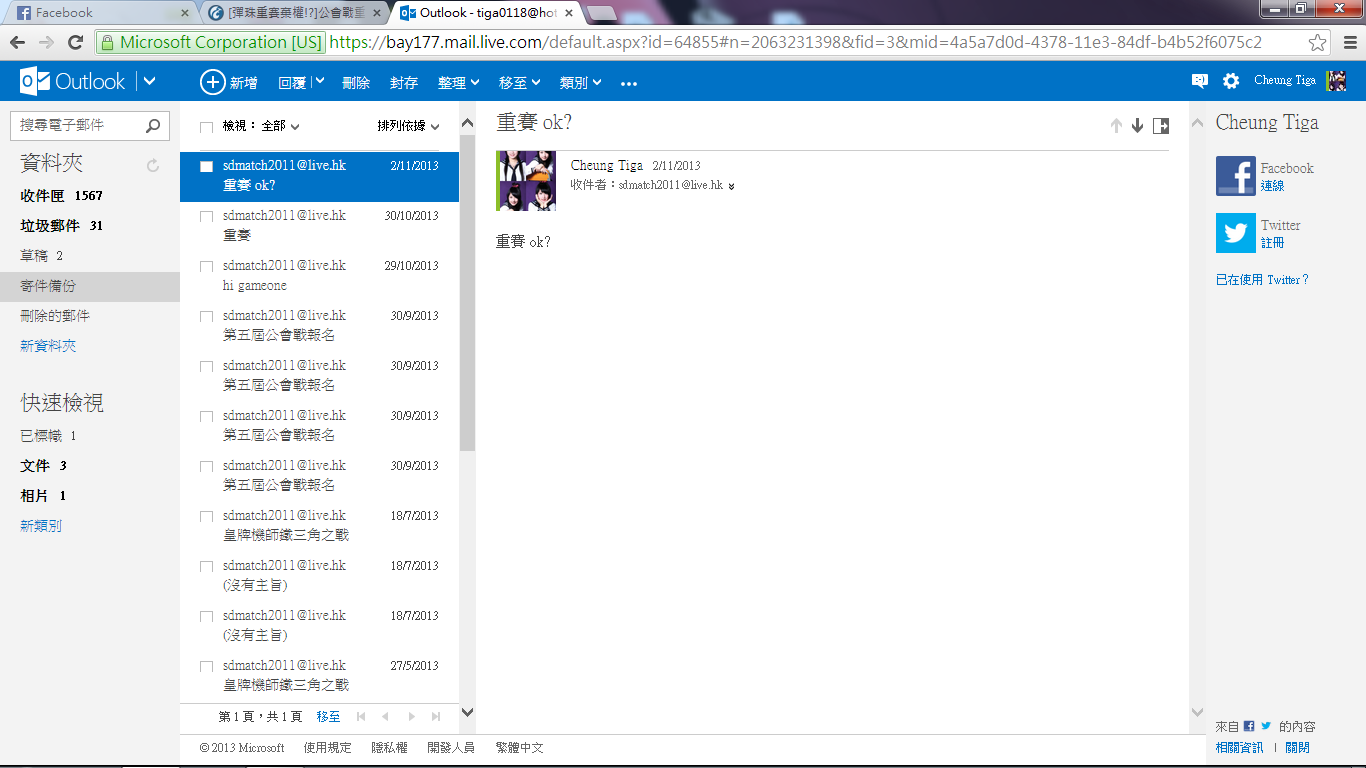Open the 移至 toolbar dropdown
This screenshot has height=768, width=1366.
[520, 83]
